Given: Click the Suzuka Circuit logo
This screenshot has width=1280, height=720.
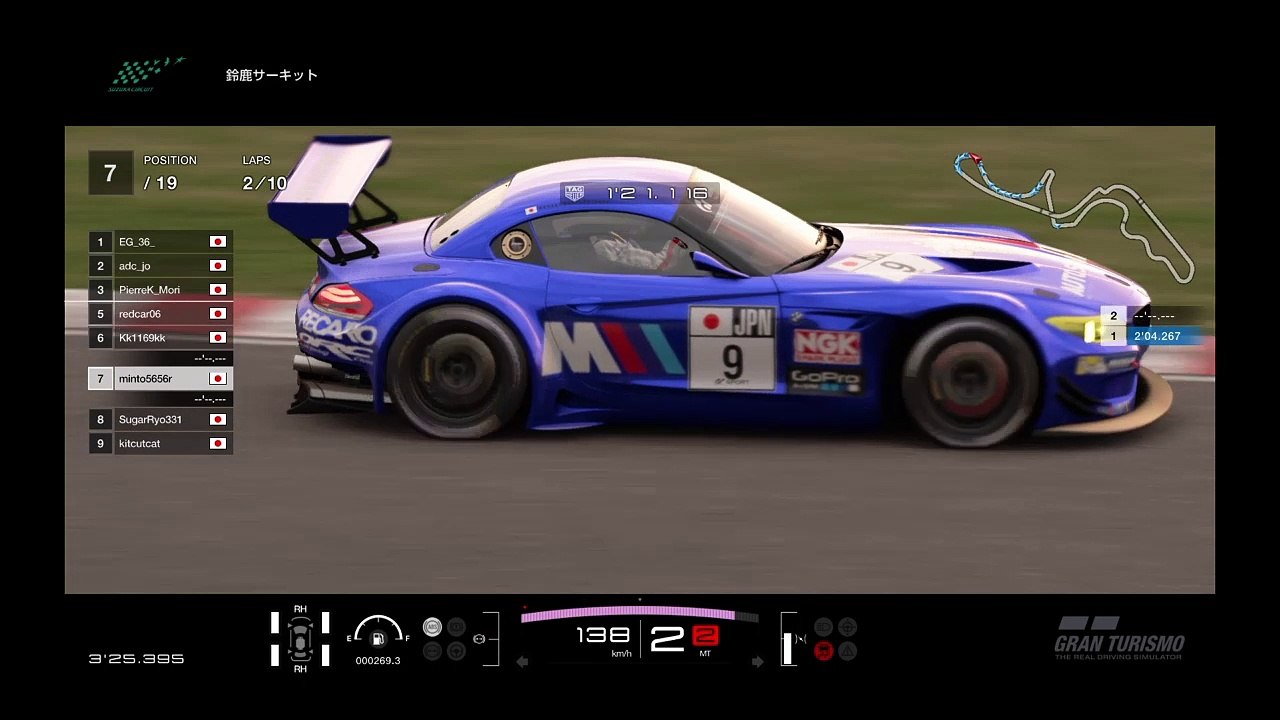Looking at the screenshot, I should click(147, 75).
